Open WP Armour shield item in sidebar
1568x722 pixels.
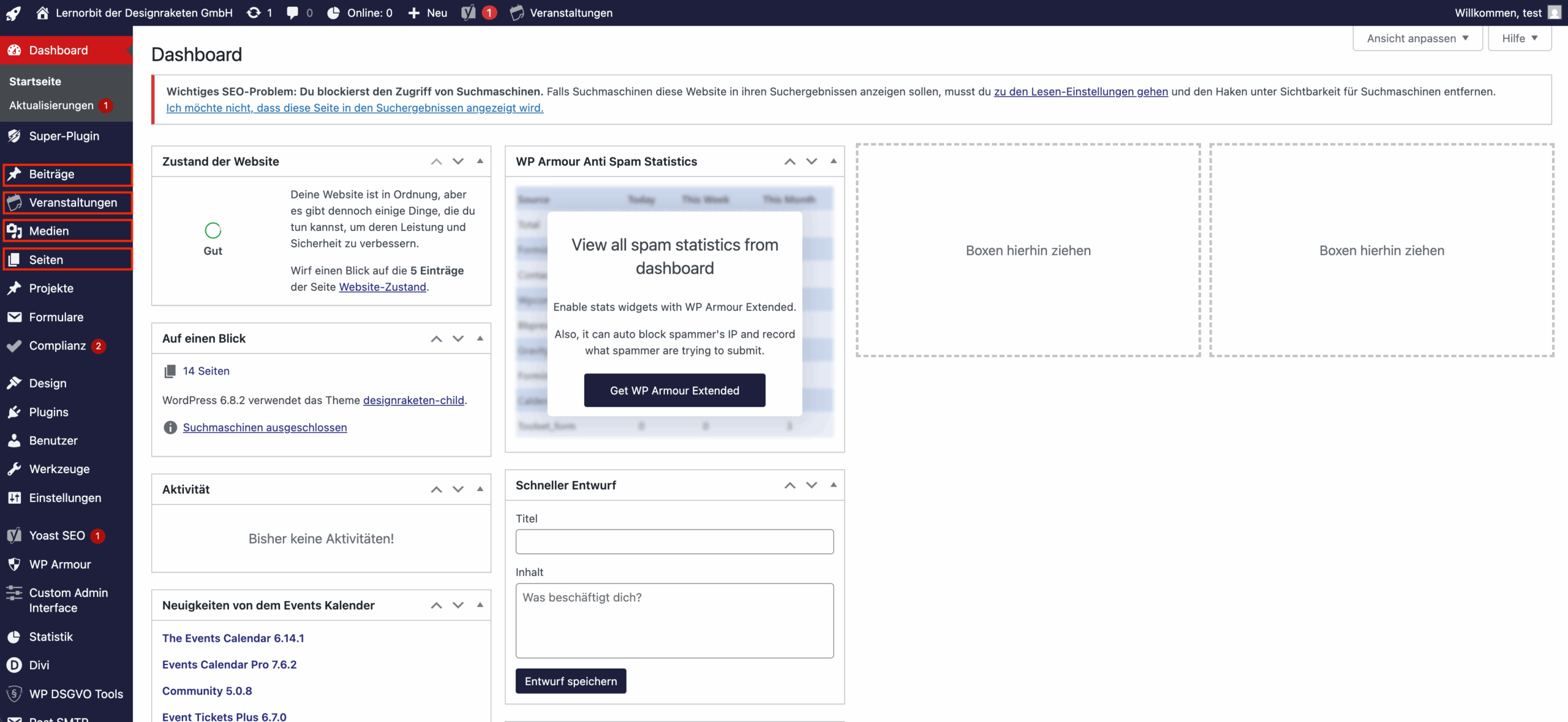click(x=59, y=564)
